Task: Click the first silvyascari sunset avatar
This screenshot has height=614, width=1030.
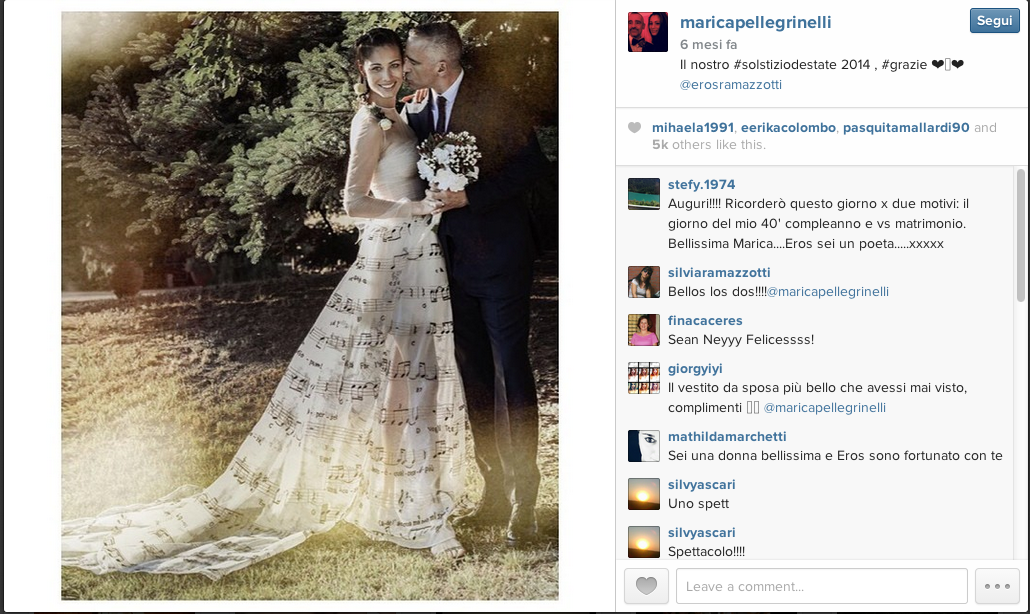Action: coord(644,494)
